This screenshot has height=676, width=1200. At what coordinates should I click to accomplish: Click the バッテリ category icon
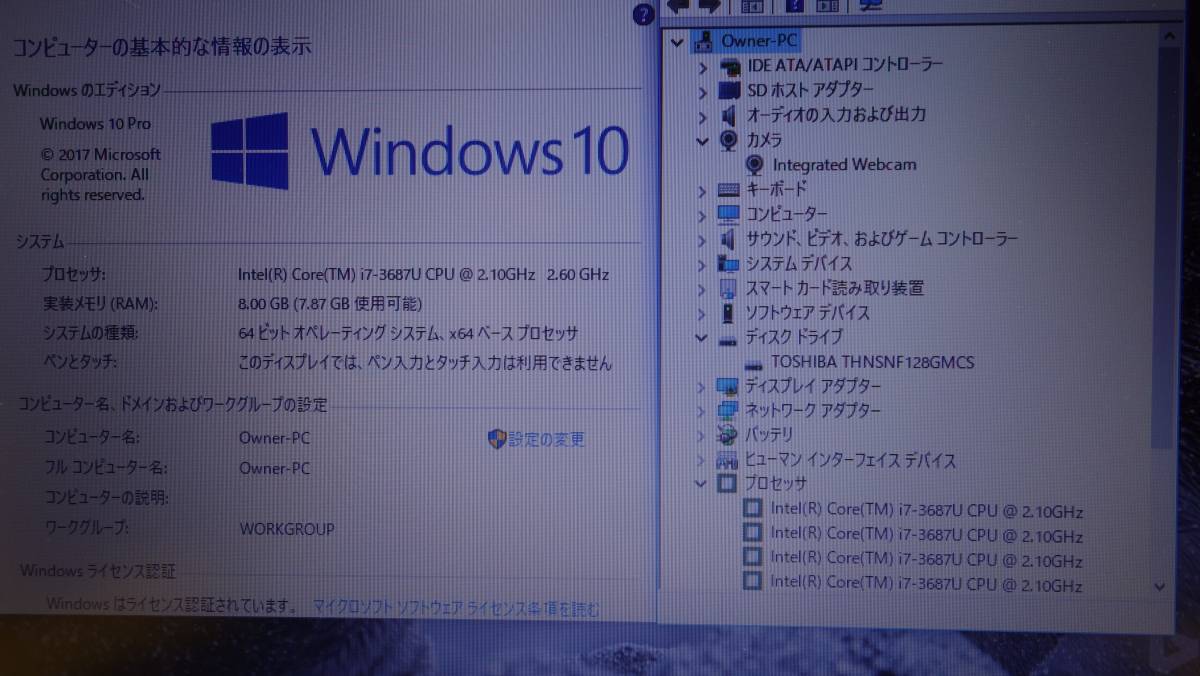[x=729, y=435]
